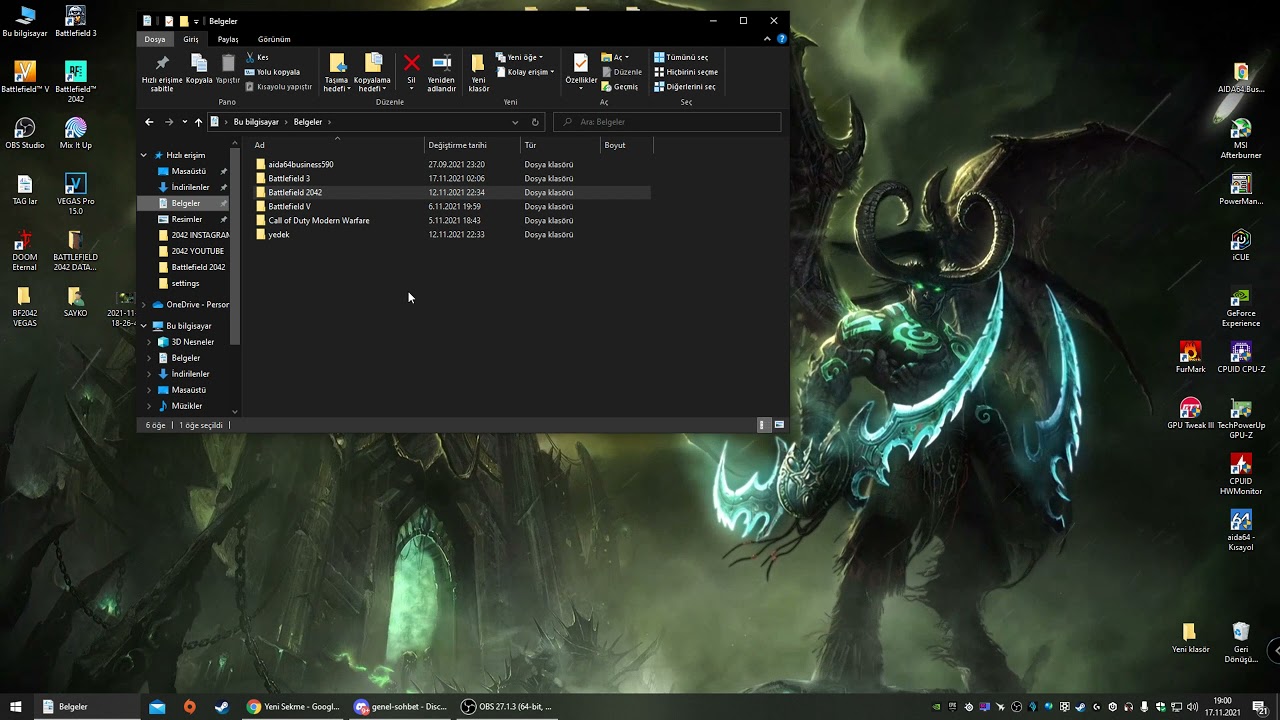Pin folder with Hızlı erişime sabitle
Screen dimensions: 1280x720
162,73
